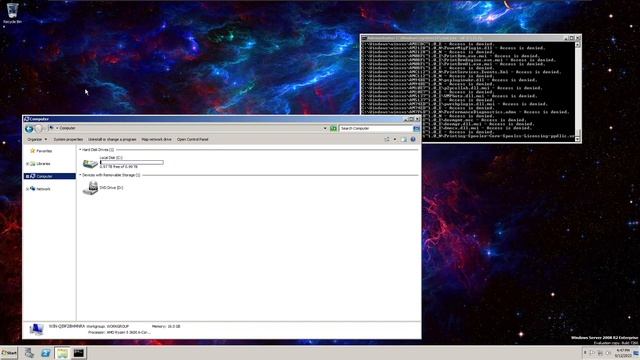Select the Local Disk (C:) drive icon
Image resolution: width=640 pixels, height=360 pixels.
90,163
